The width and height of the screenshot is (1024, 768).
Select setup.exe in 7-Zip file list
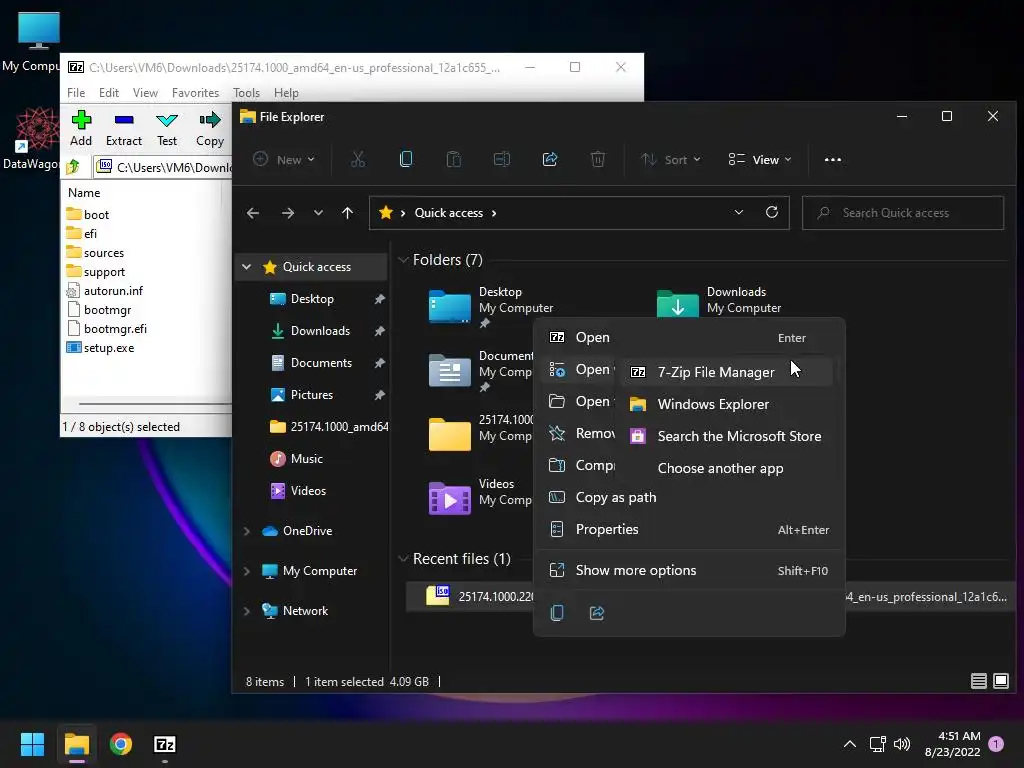pyautogui.click(x=101, y=348)
